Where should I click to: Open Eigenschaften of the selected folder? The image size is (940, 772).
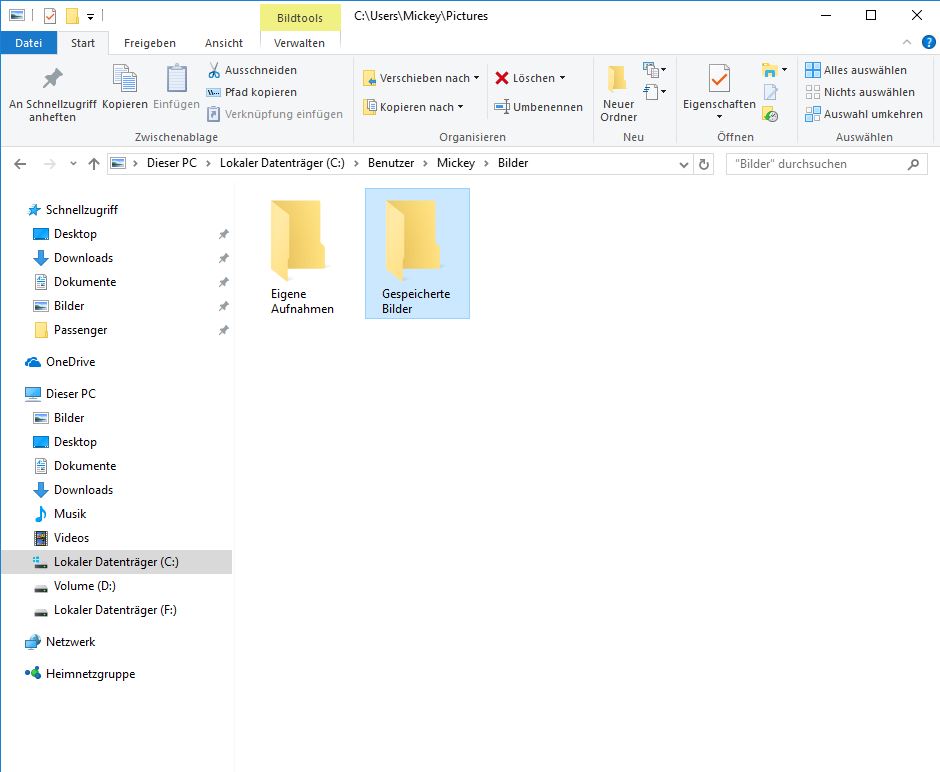[x=719, y=92]
